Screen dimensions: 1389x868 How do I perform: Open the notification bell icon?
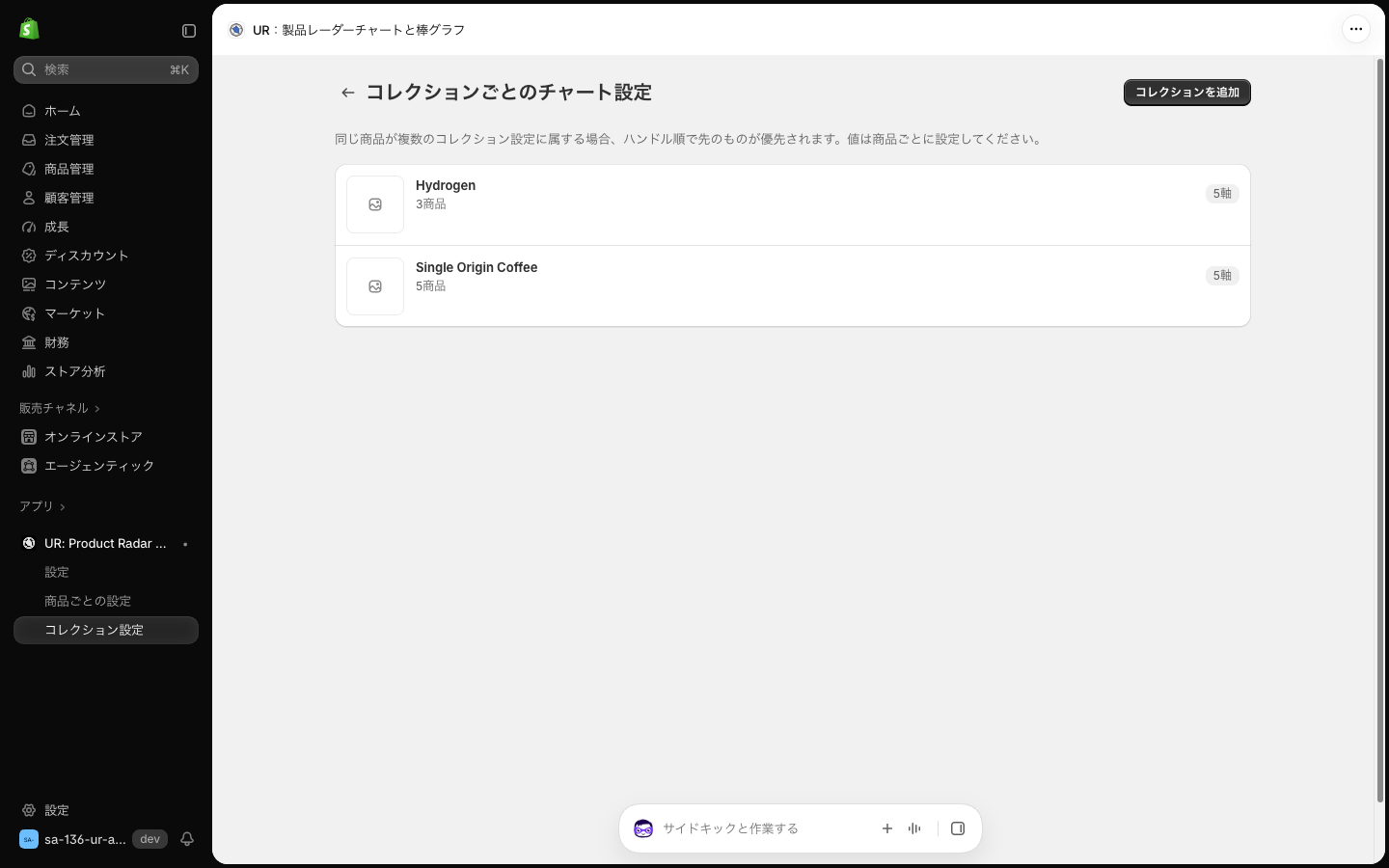pyautogui.click(x=187, y=839)
